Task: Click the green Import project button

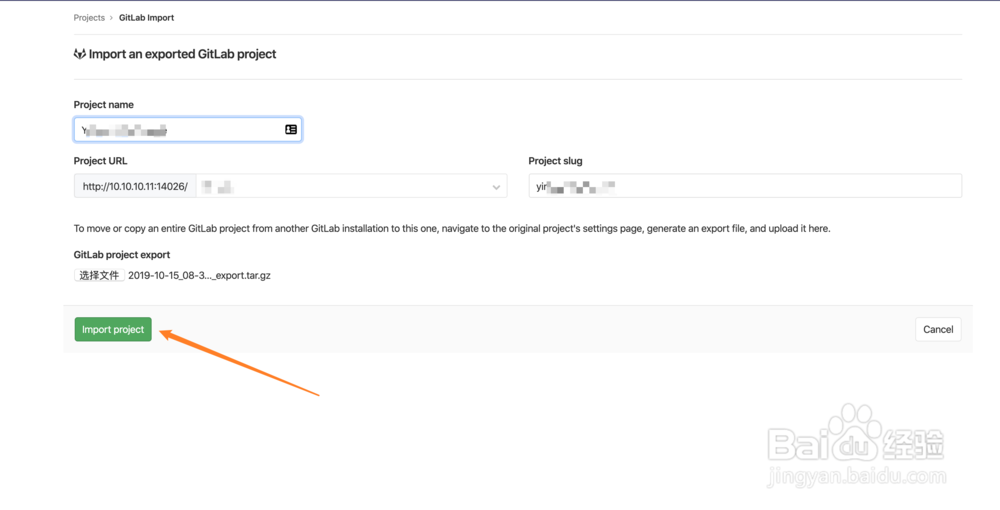Action: (x=113, y=329)
